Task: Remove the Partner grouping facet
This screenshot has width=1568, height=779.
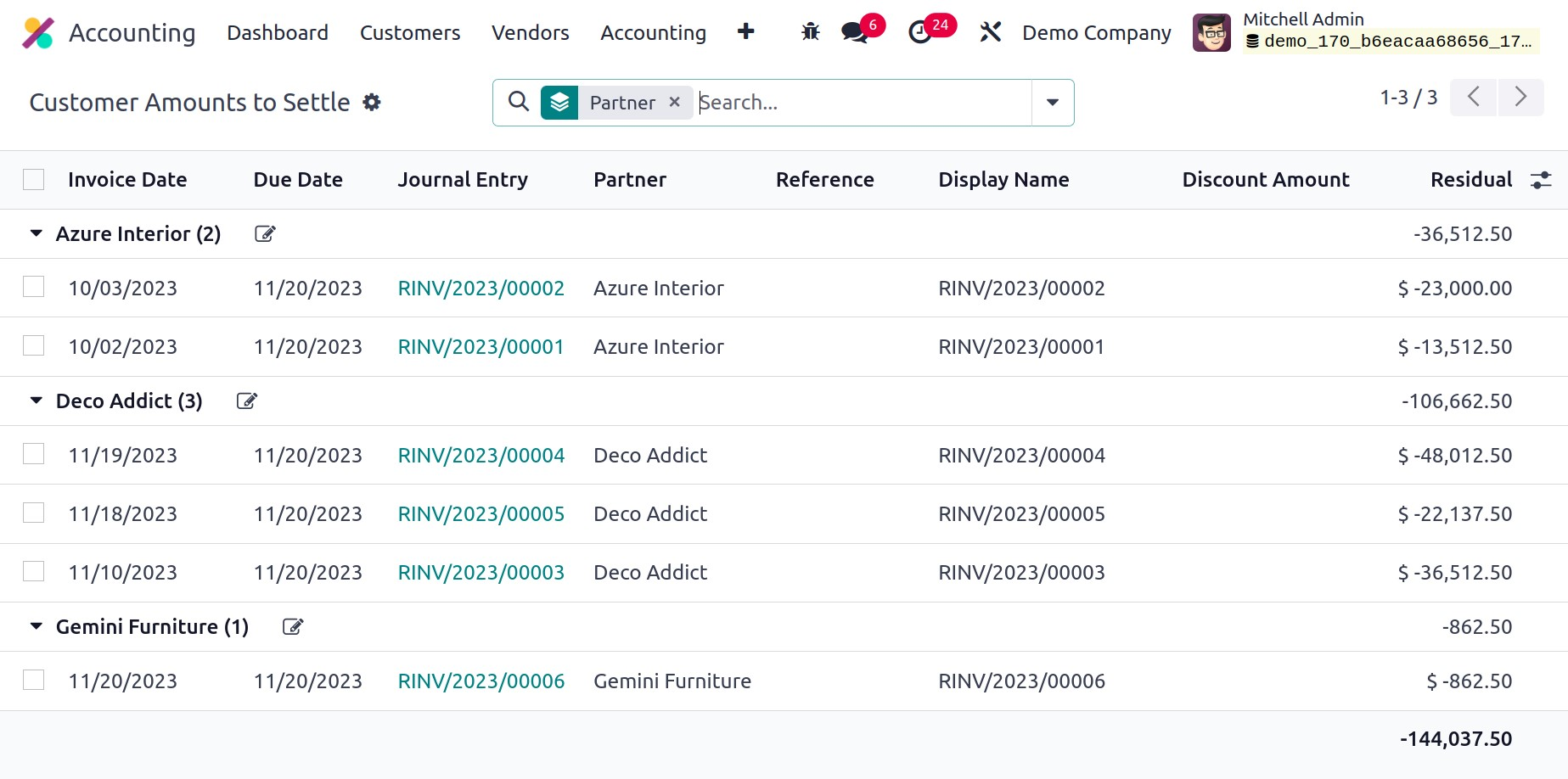Action: coord(675,103)
